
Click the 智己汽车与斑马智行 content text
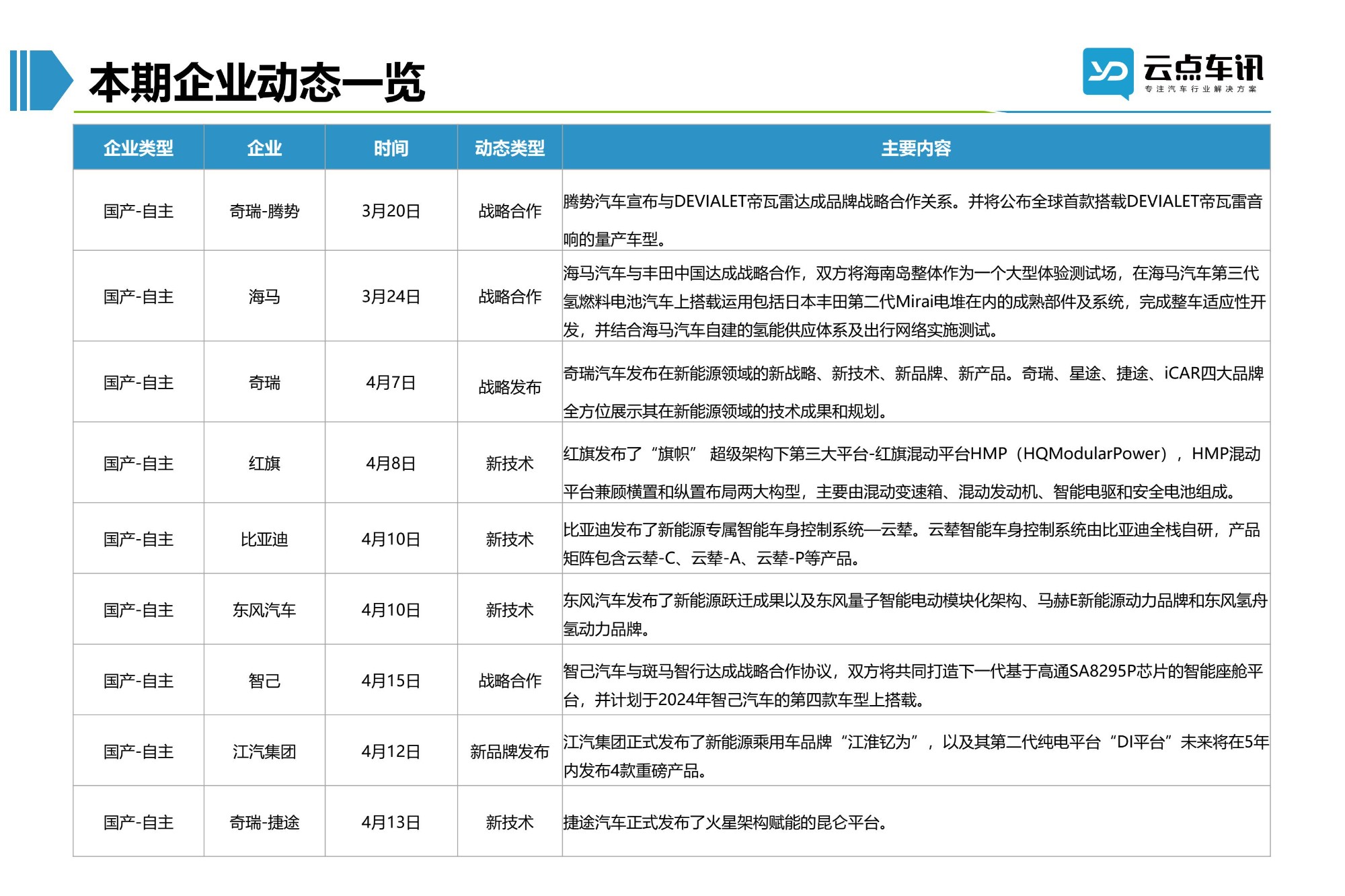(913, 686)
